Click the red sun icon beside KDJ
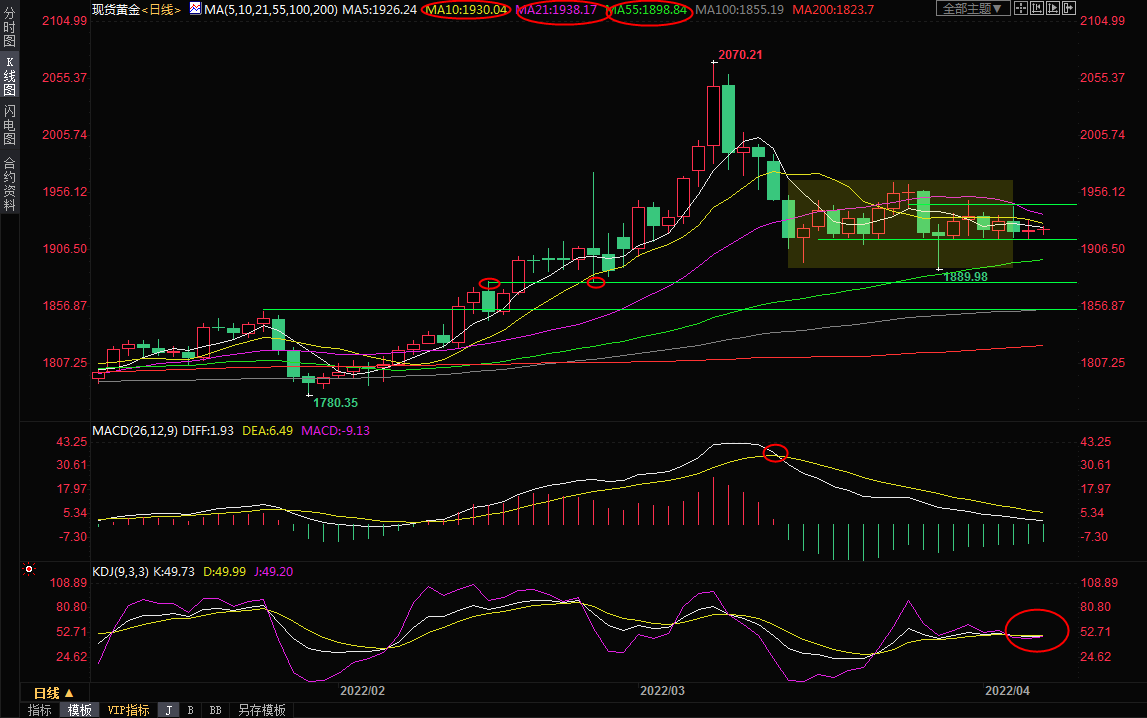 click(29, 570)
